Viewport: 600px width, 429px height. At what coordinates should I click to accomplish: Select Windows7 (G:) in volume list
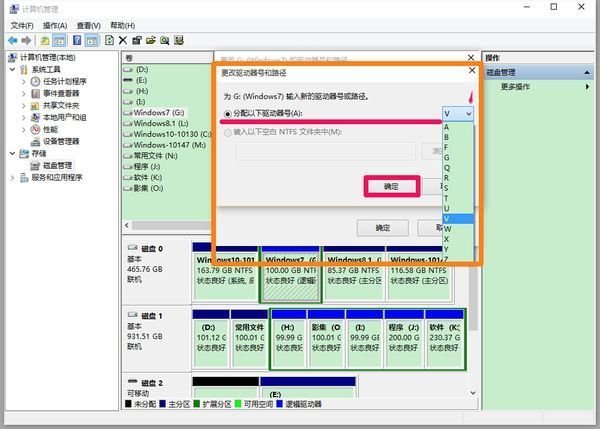click(x=159, y=113)
